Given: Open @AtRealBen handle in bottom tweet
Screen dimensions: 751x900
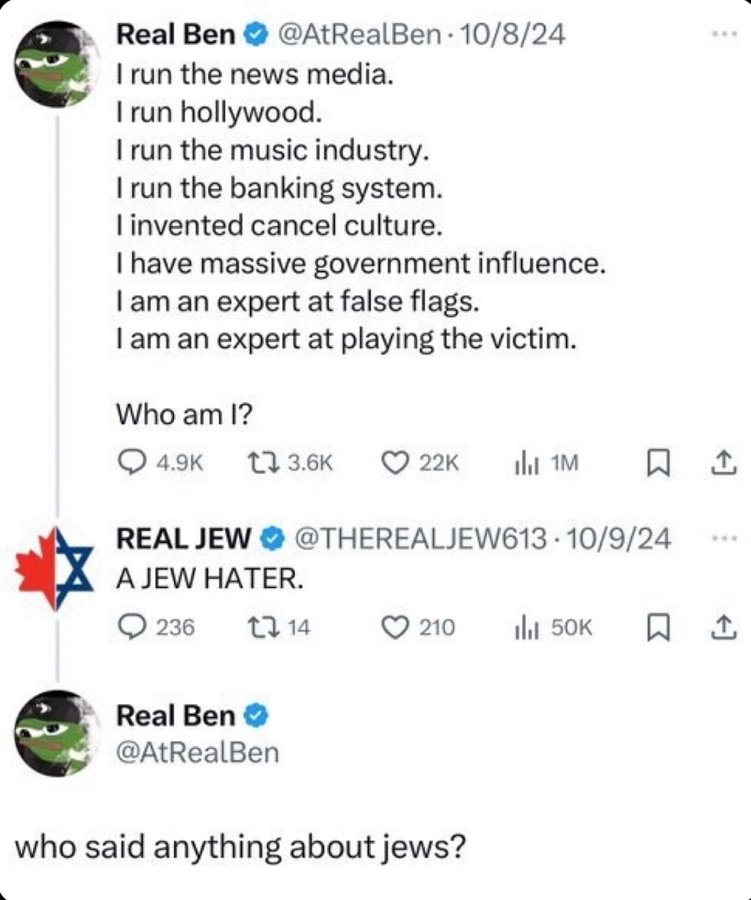Looking at the screenshot, I should pyautogui.click(x=198, y=752).
